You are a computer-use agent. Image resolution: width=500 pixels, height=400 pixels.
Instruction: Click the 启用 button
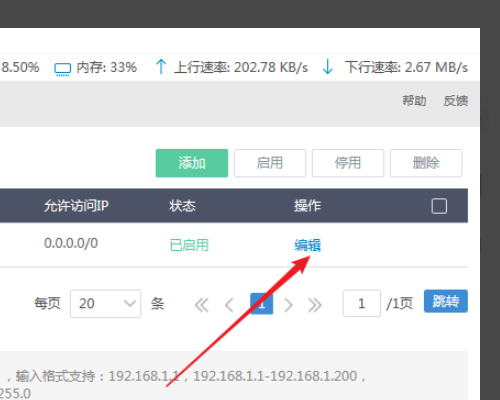[270, 163]
